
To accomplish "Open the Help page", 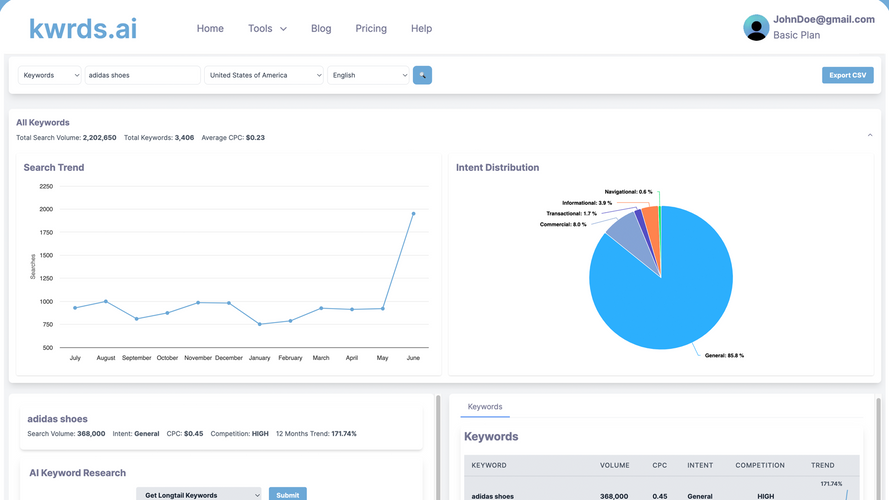I will pos(421,28).
